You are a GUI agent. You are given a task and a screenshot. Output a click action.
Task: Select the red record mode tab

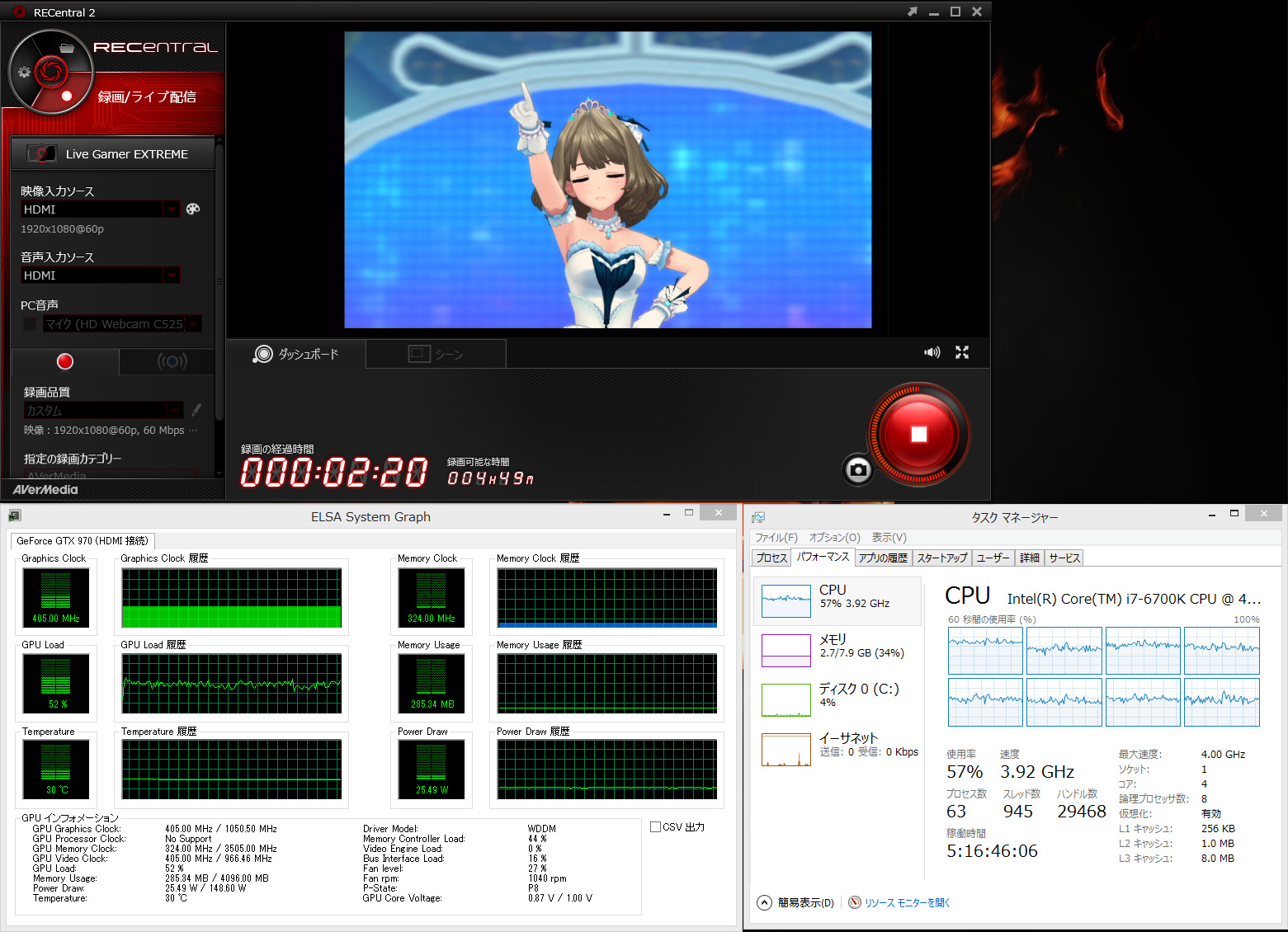(65, 361)
